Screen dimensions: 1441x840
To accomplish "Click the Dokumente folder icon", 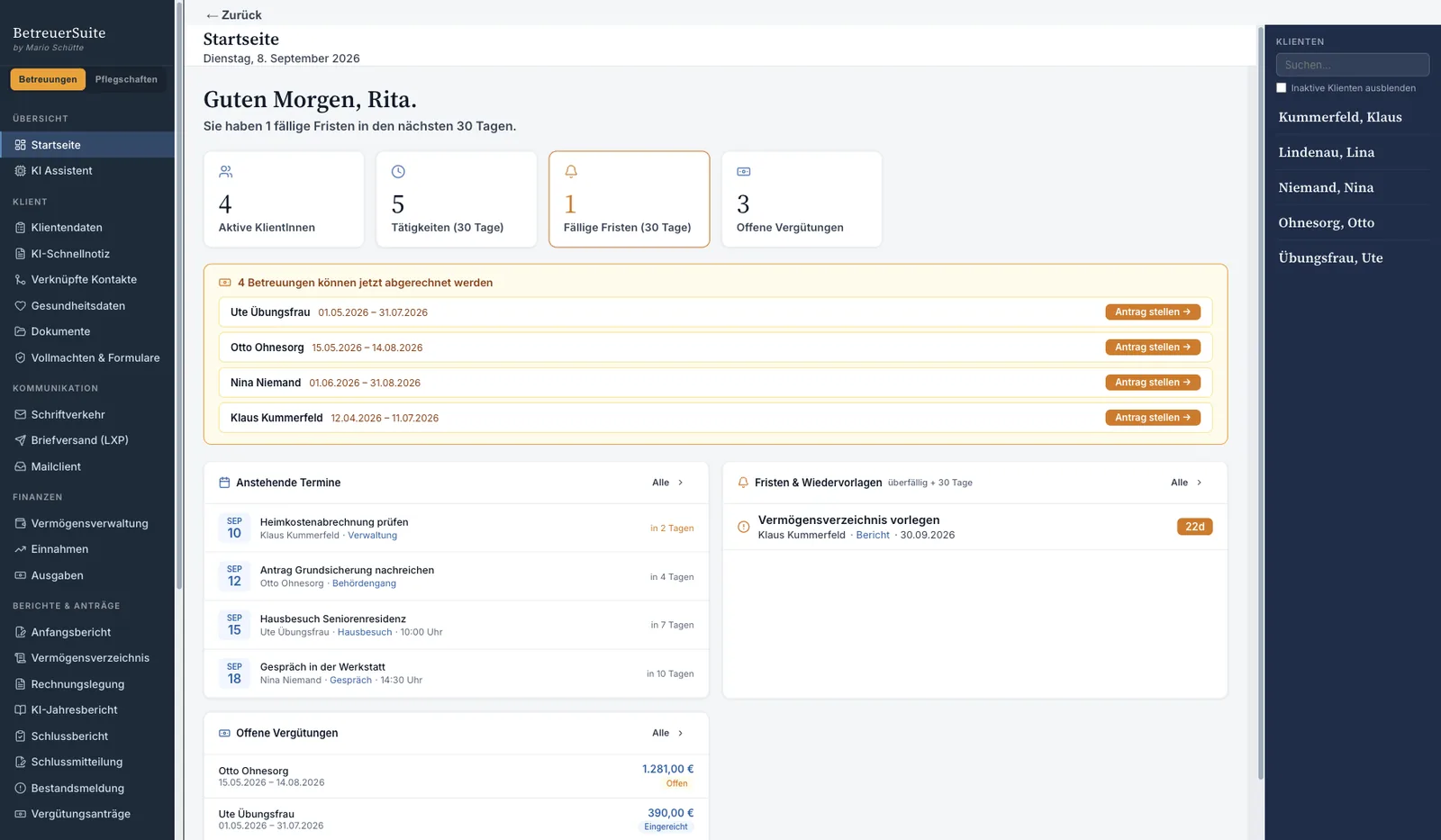I will (x=20, y=331).
